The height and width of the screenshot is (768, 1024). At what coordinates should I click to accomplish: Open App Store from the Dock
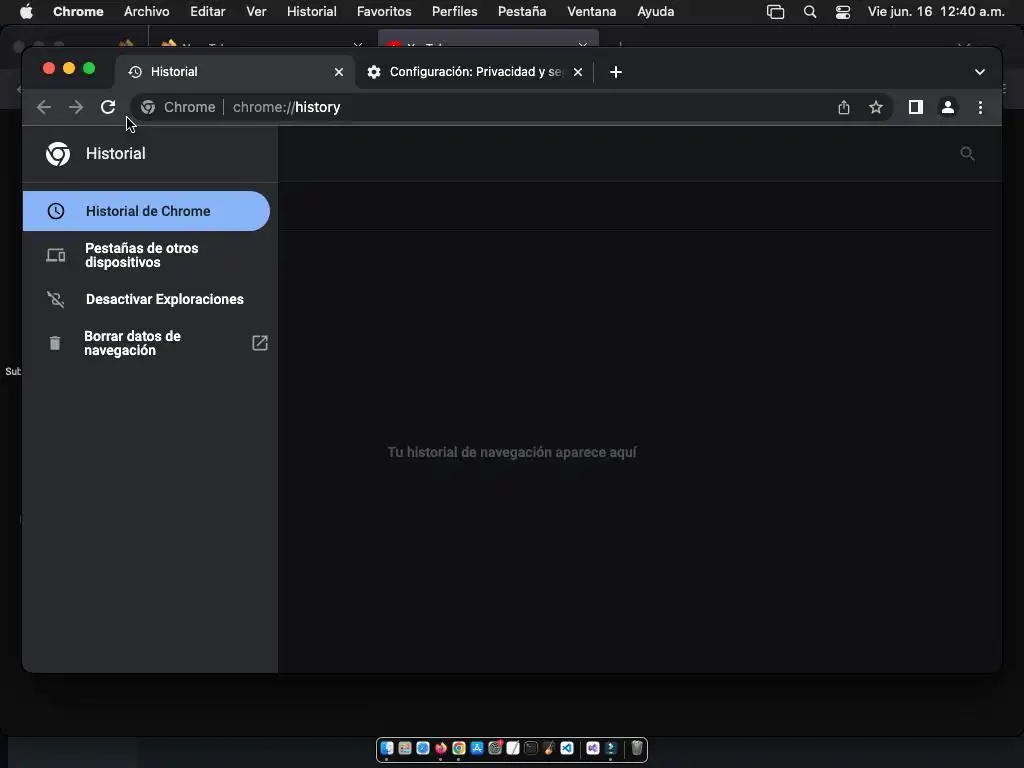(x=477, y=748)
